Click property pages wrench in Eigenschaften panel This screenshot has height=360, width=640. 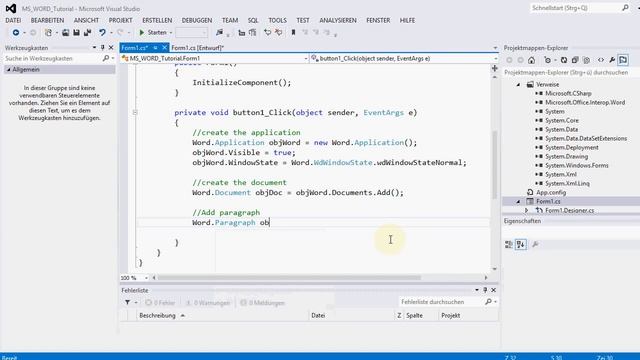click(535, 244)
